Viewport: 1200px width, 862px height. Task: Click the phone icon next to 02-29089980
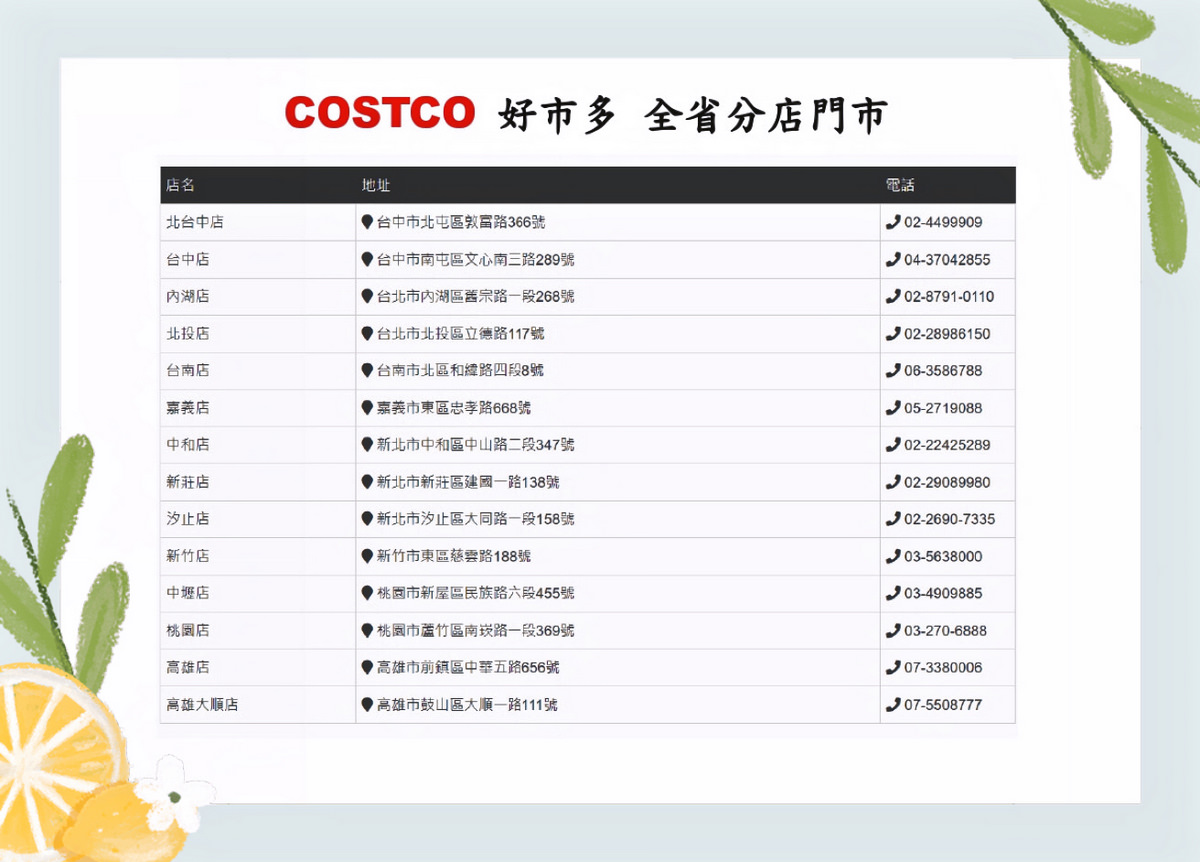click(x=893, y=482)
